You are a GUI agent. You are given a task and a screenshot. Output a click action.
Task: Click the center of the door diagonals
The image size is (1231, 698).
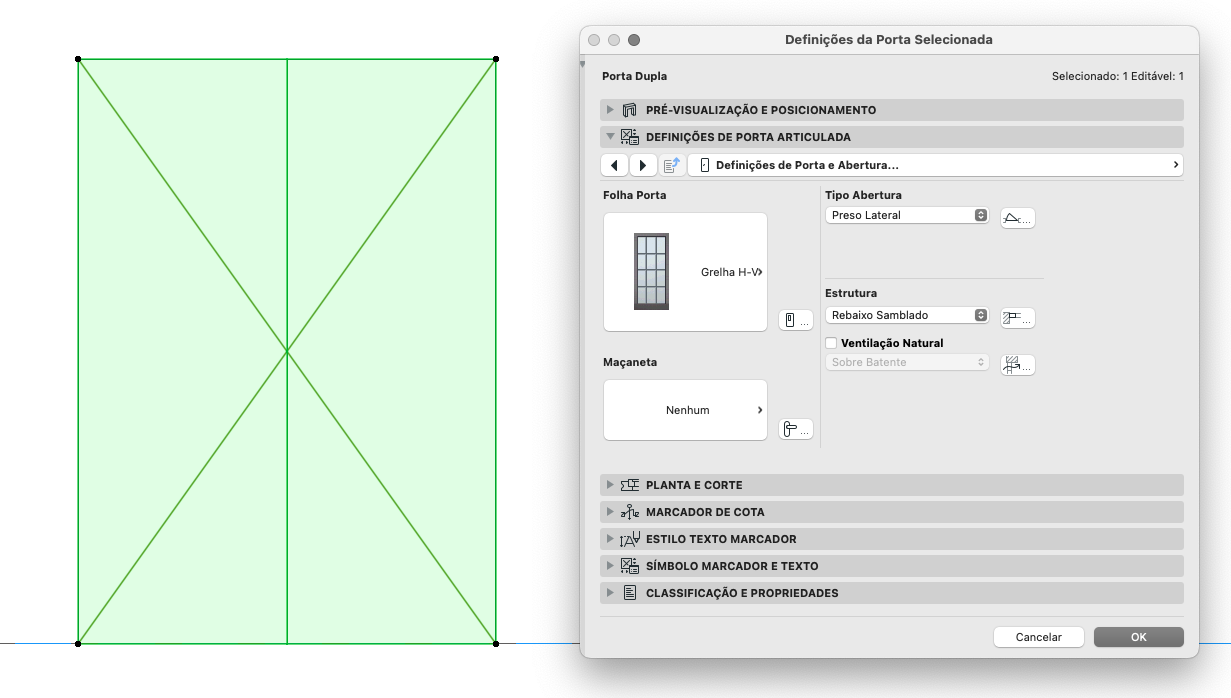(x=287, y=351)
